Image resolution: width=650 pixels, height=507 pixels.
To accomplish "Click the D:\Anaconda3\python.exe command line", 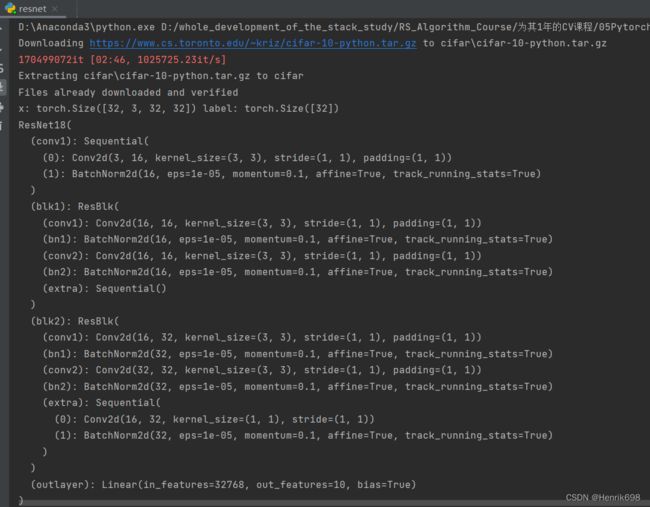I will [x=334, y=27].
